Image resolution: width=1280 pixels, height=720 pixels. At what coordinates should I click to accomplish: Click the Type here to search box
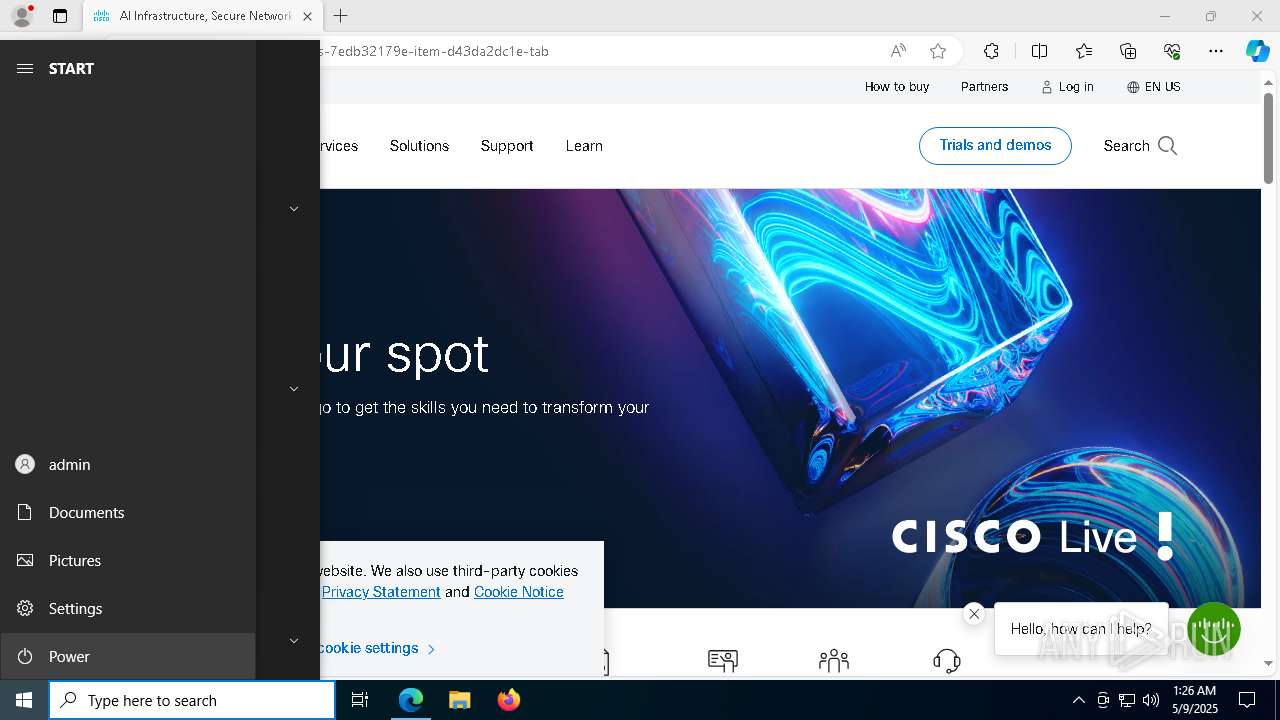point(192,700)
